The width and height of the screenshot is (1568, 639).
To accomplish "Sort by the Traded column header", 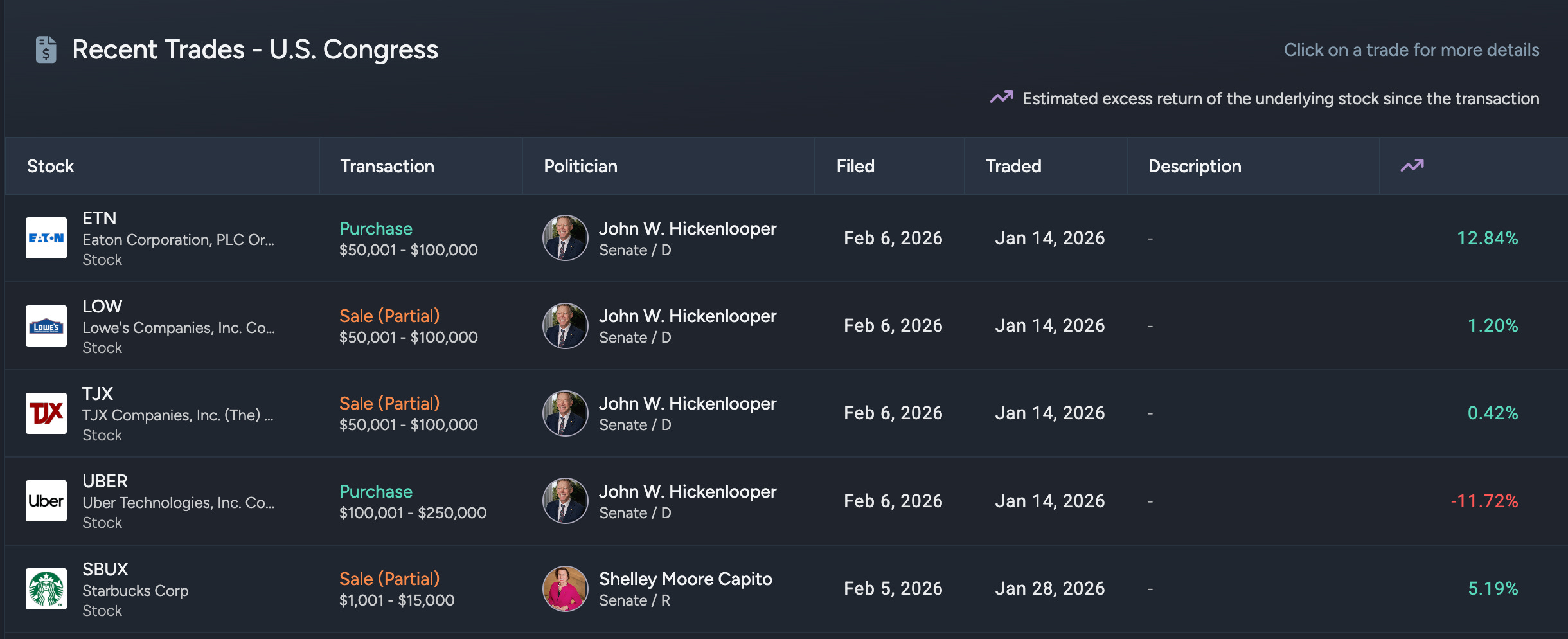I will pos(1013,166).
